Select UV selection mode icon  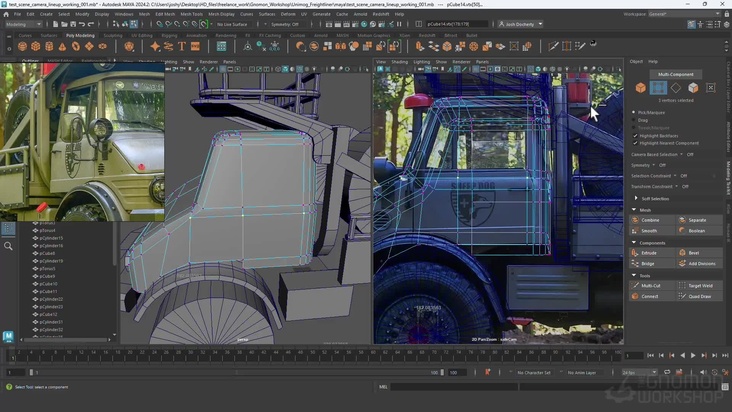point(711,87)
